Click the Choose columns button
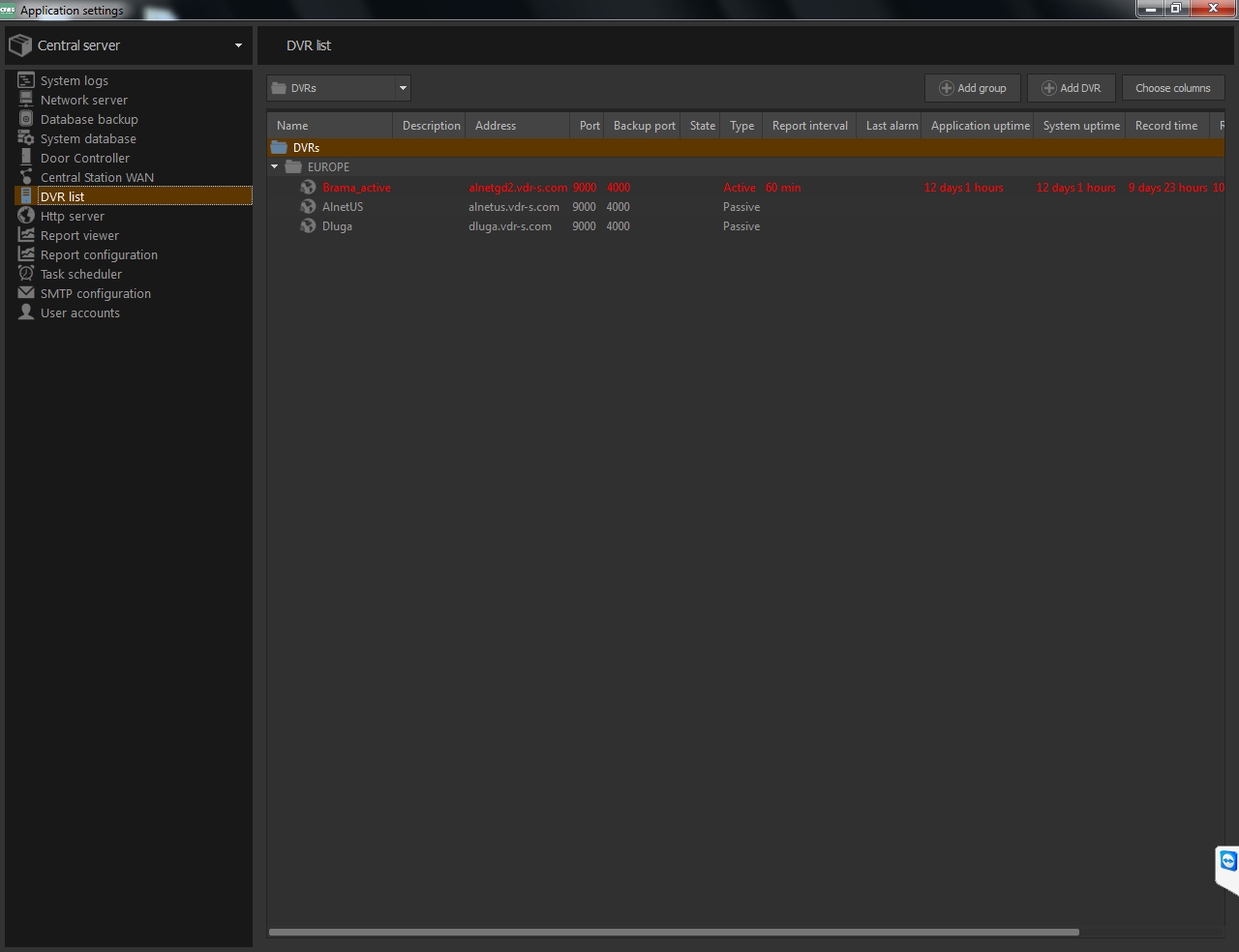This screenshot has height=952, width=1239. click(1172, 88)
